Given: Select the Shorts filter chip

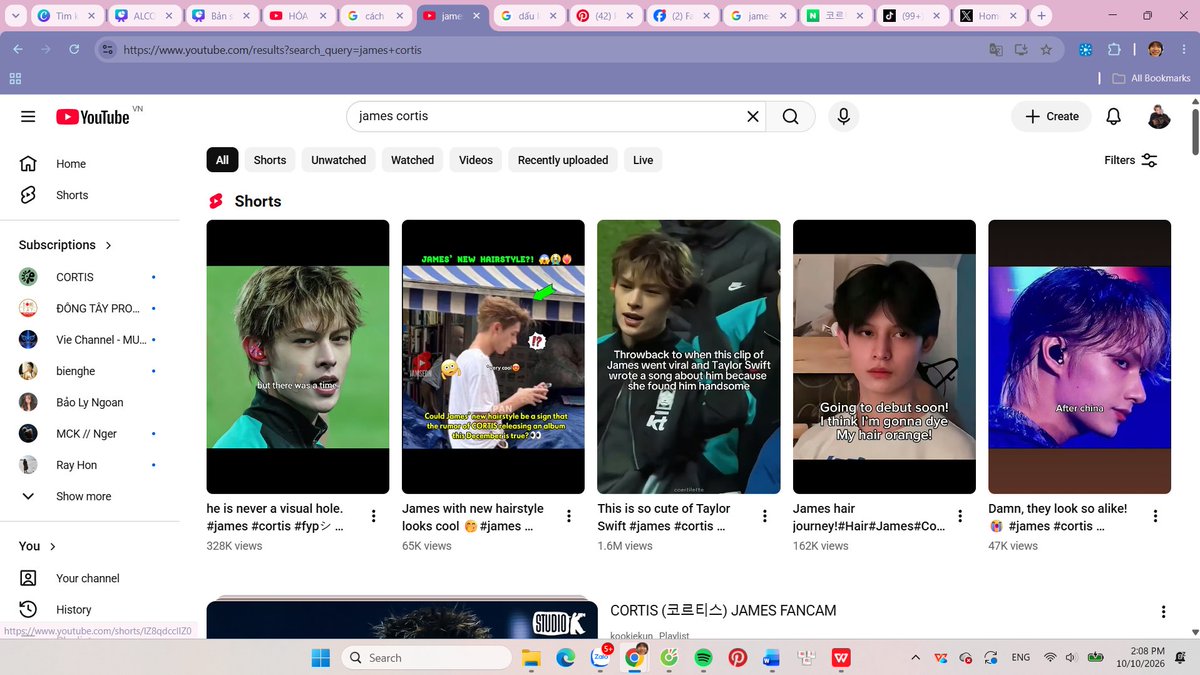Looking at the screenshot, I should (270, 160).
